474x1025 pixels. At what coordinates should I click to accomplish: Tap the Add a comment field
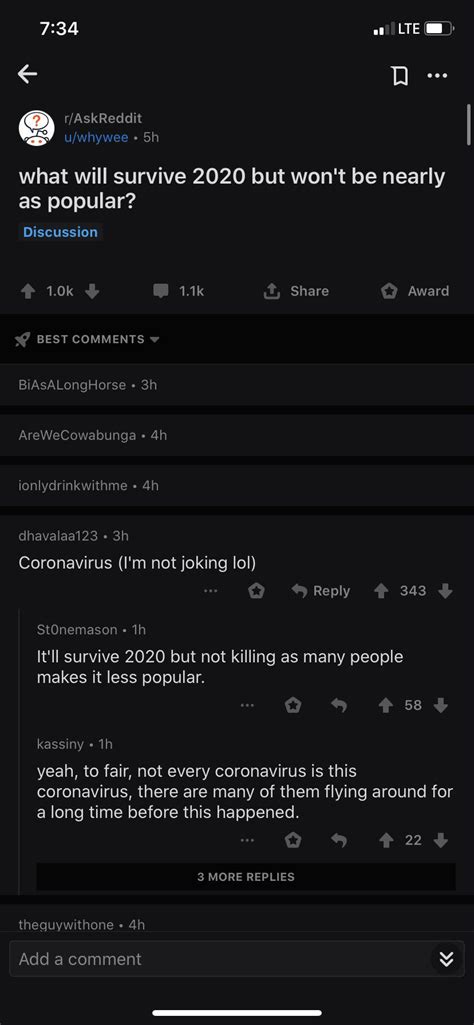pyautogui.click(x=222, y=959)
